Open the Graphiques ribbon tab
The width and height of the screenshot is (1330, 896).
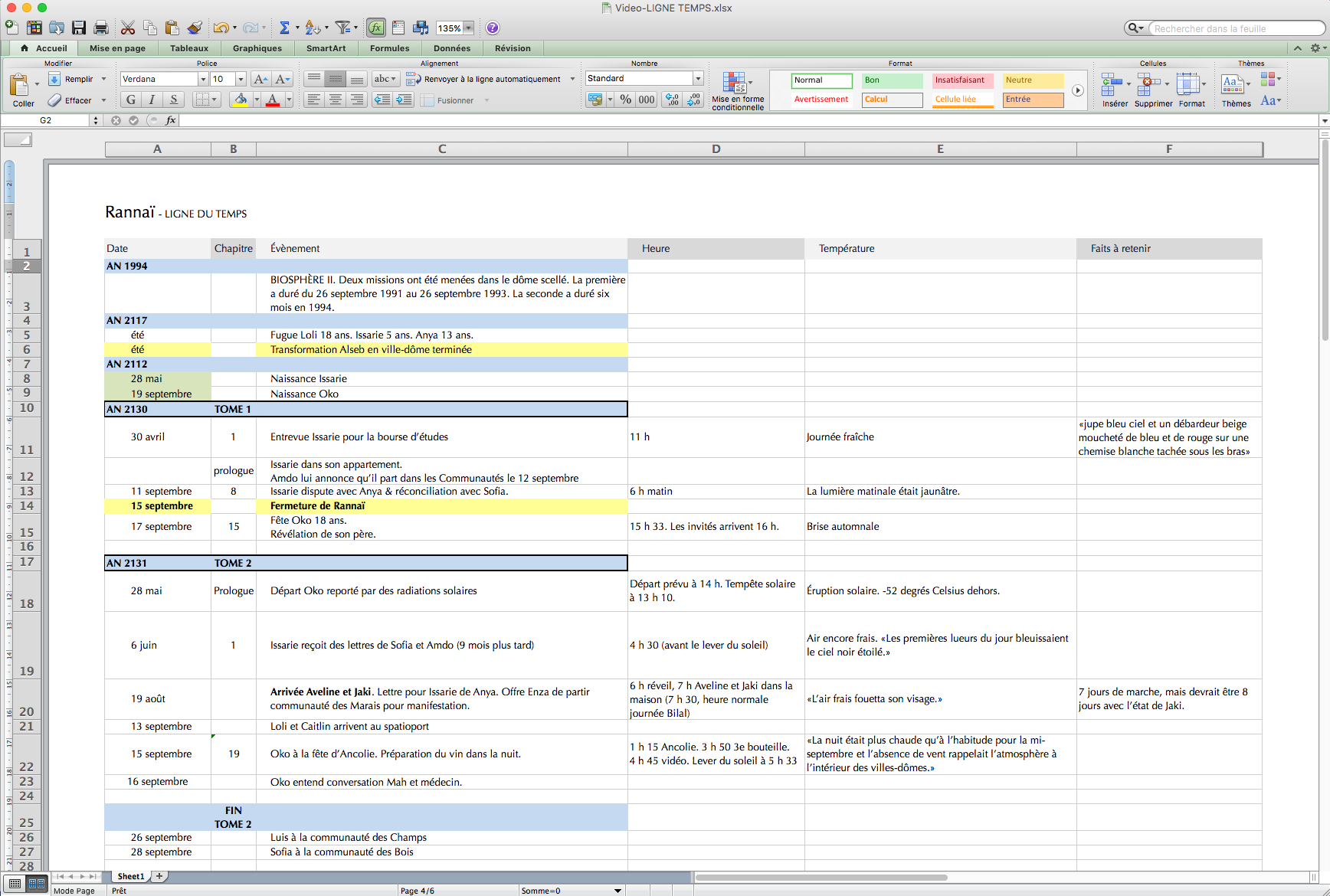[257, 48]
